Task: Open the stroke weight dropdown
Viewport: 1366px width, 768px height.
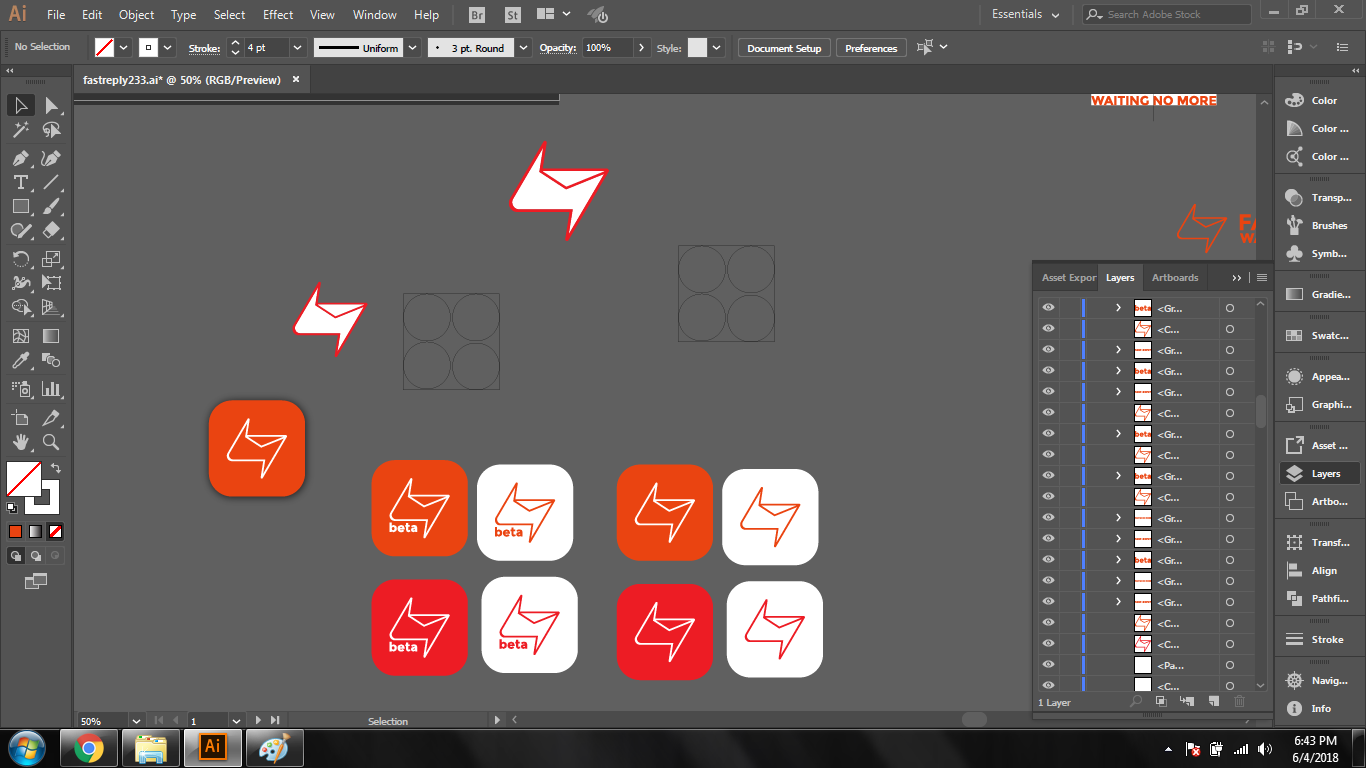Action: point(297,47)
